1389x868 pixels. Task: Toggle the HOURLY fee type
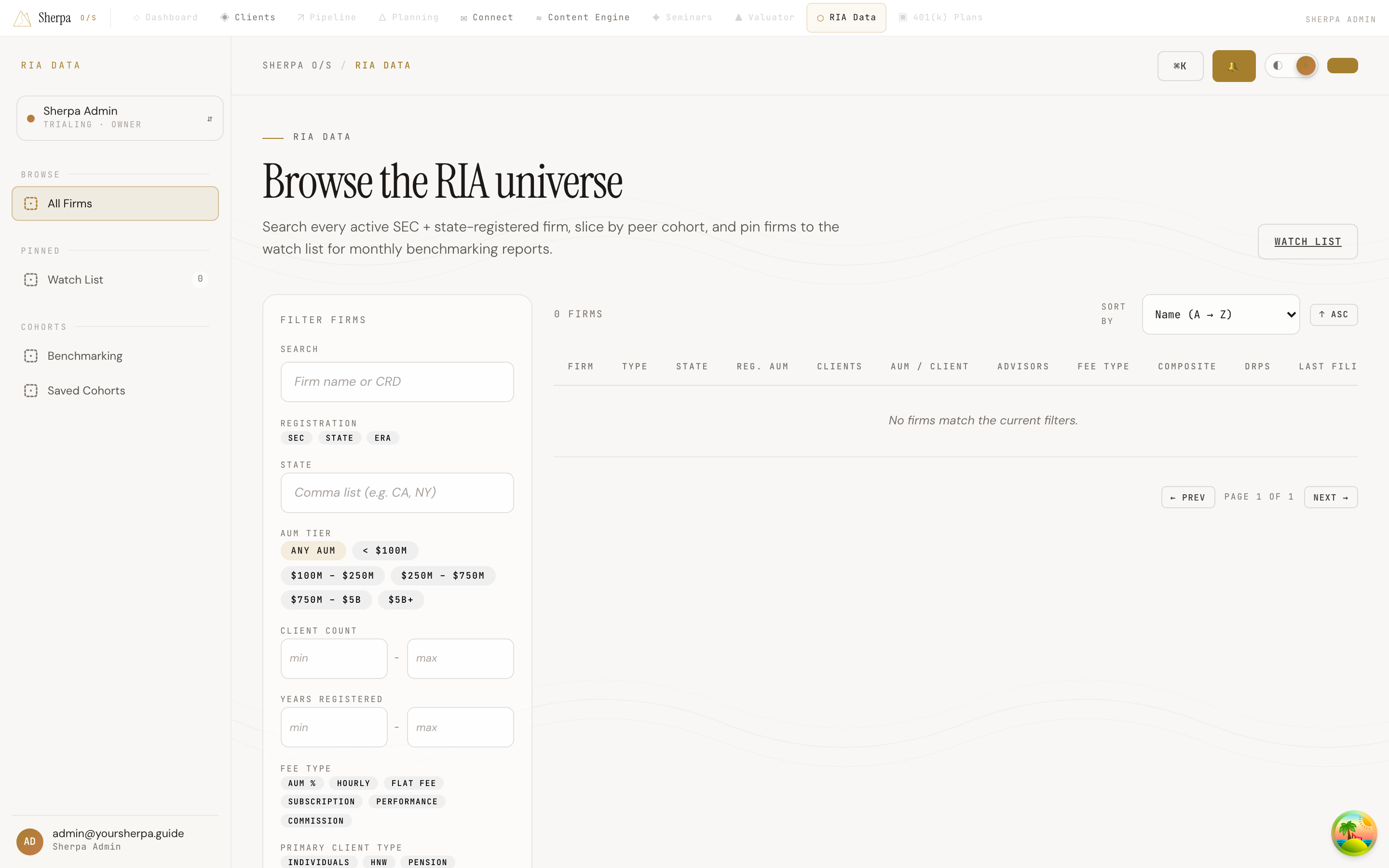[x=354, y=783]
